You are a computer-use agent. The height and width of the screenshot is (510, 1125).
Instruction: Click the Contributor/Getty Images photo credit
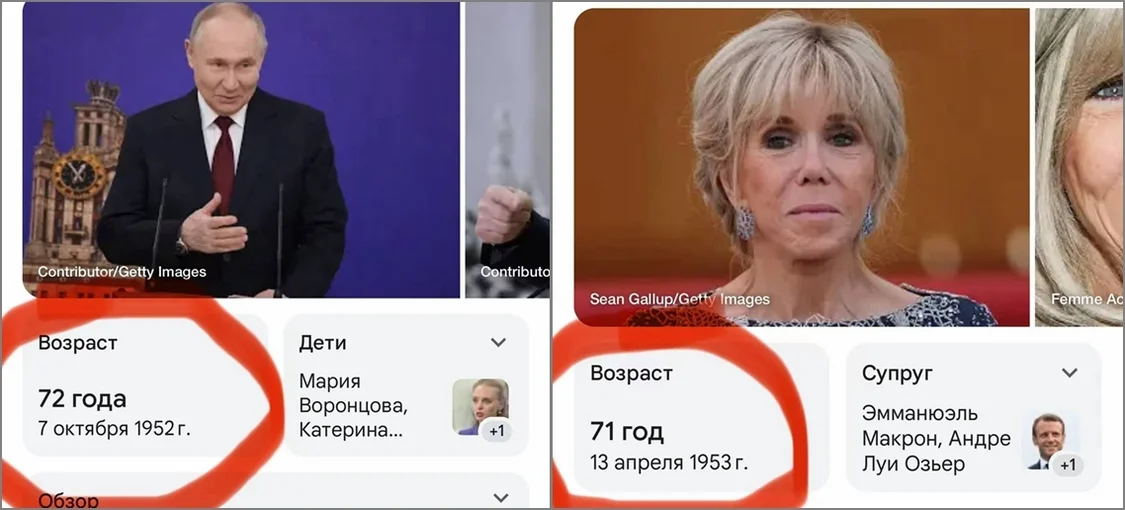[x=122, y=272]
